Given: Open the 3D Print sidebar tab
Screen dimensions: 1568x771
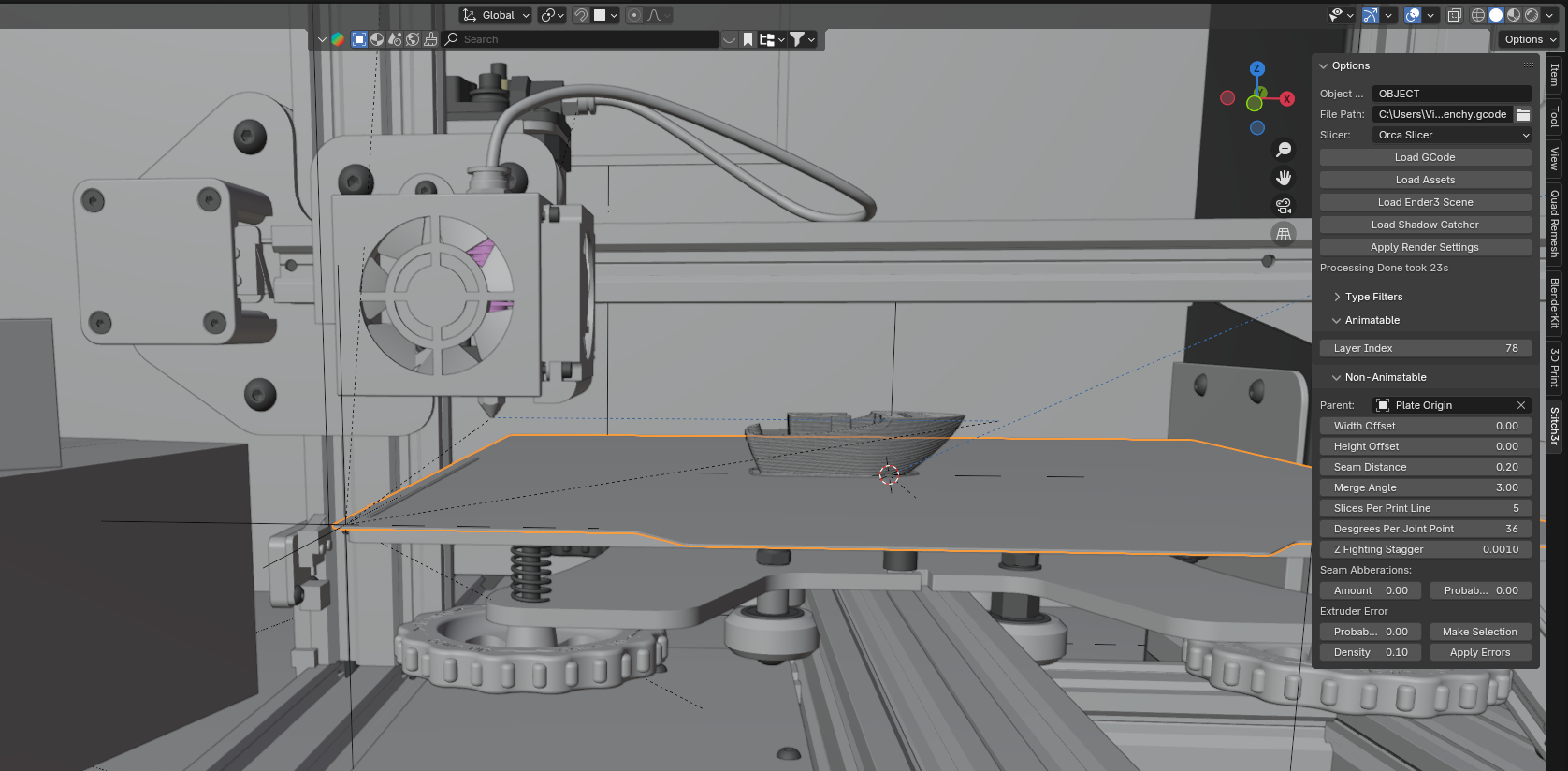Looking at the screenshot, I should (1554, 368).
